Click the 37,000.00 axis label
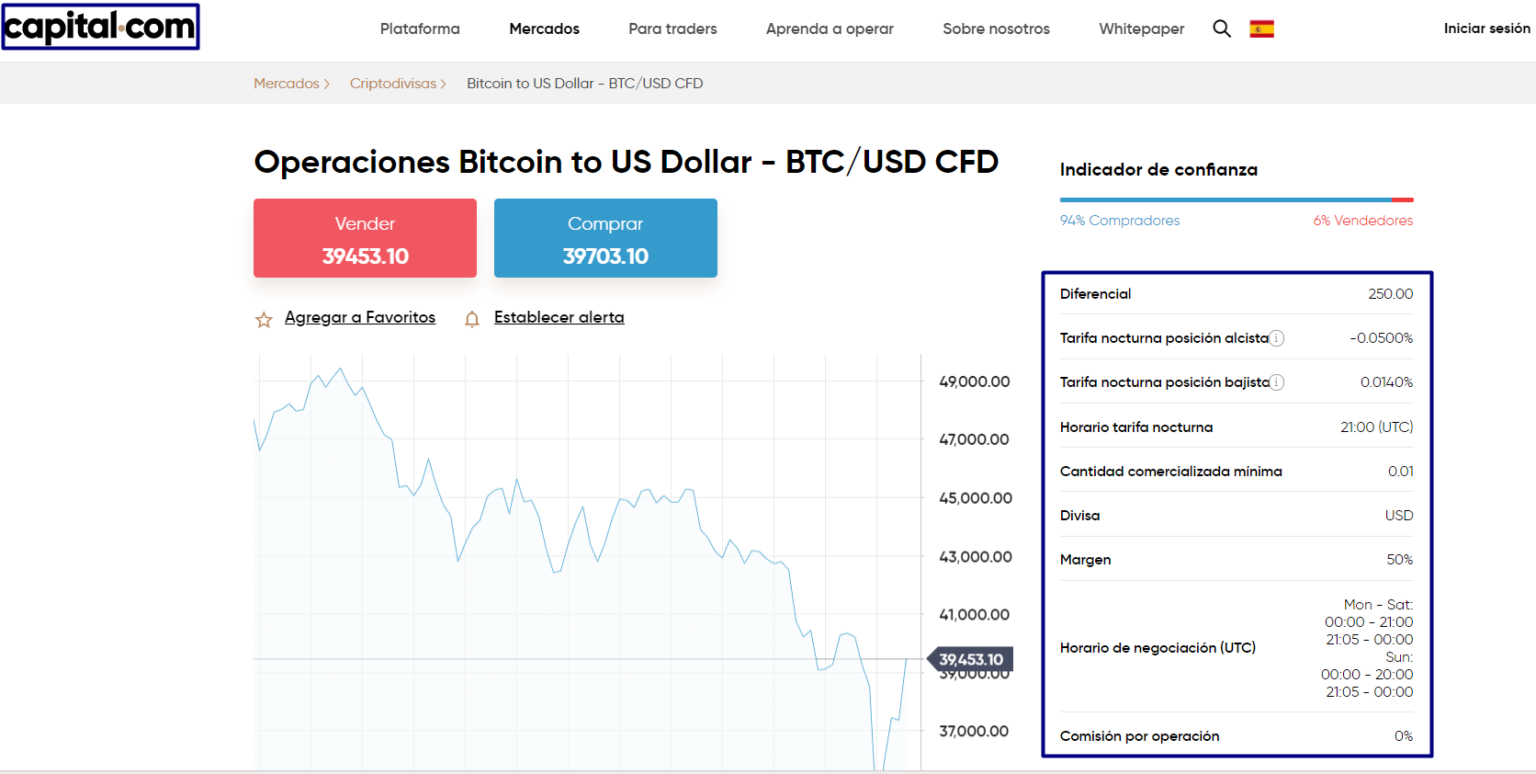The height and width of the screenshot is (774, 1536). point(974,732)
